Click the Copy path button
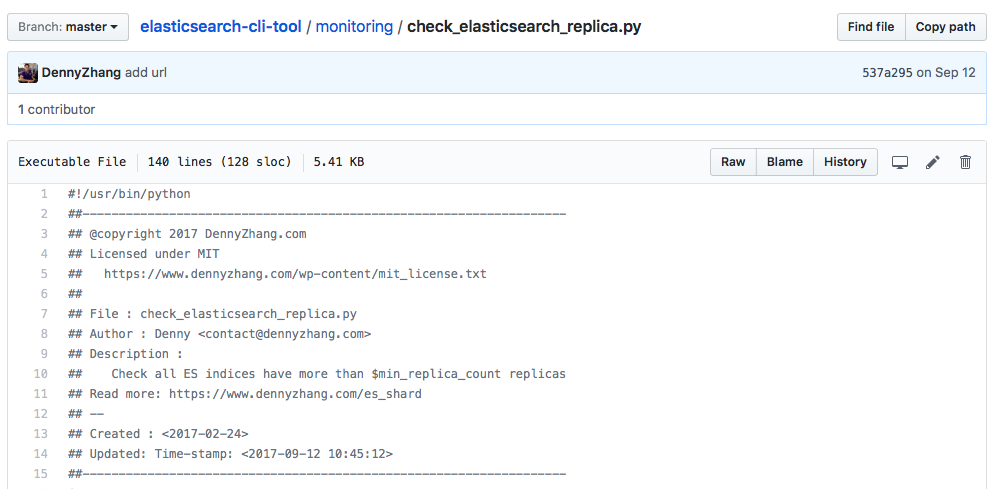This screenshot has width=988, height=489. coord(945,27)
